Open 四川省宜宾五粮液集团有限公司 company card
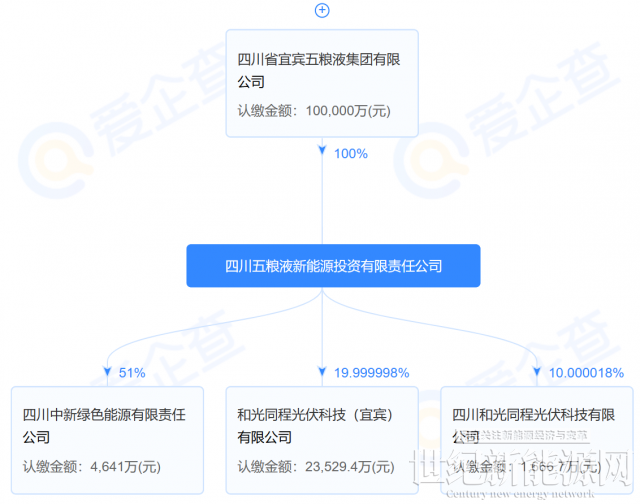This screenshot has height=504, width=640. [322, 83]
